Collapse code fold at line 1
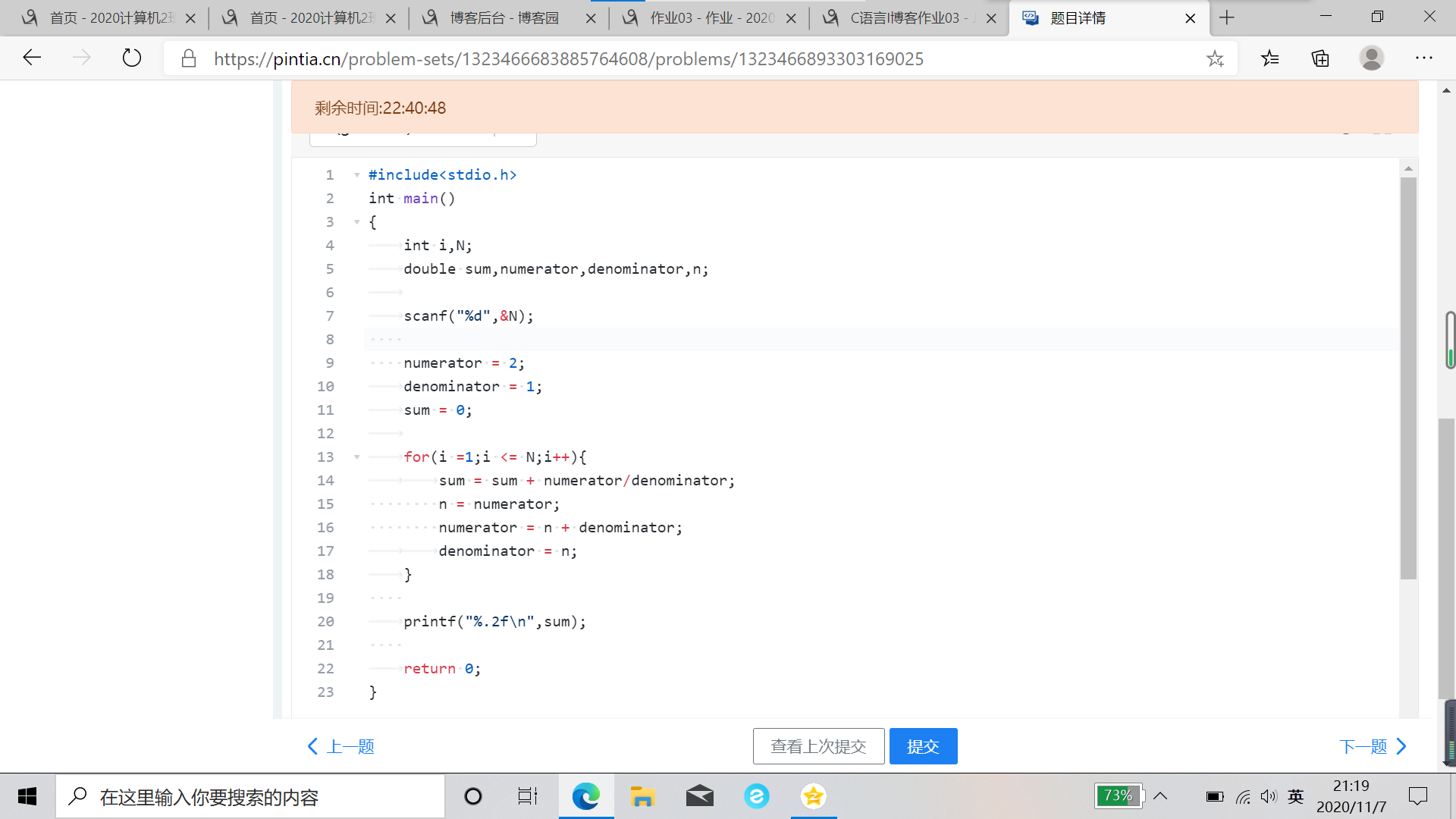Viewport: 1456px width, 819px height. (356, 175)
